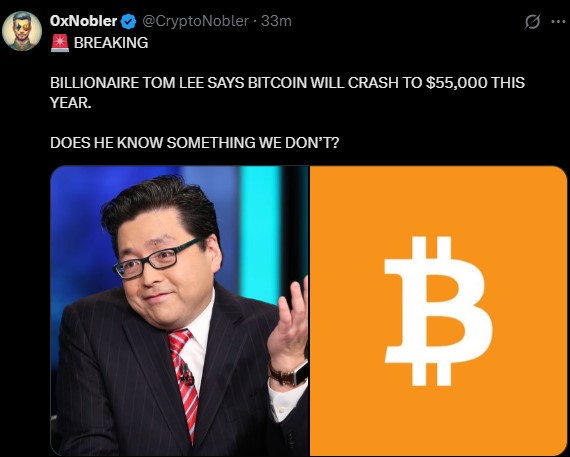Open the Tom Lee photo's blue studio backdrop

click(x=78, y=225)
